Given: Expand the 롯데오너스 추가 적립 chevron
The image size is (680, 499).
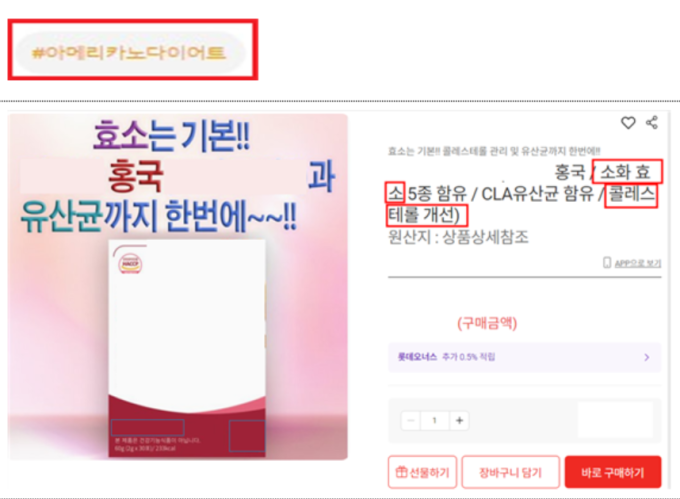Looking at the screenshot, I should (647, 357).
